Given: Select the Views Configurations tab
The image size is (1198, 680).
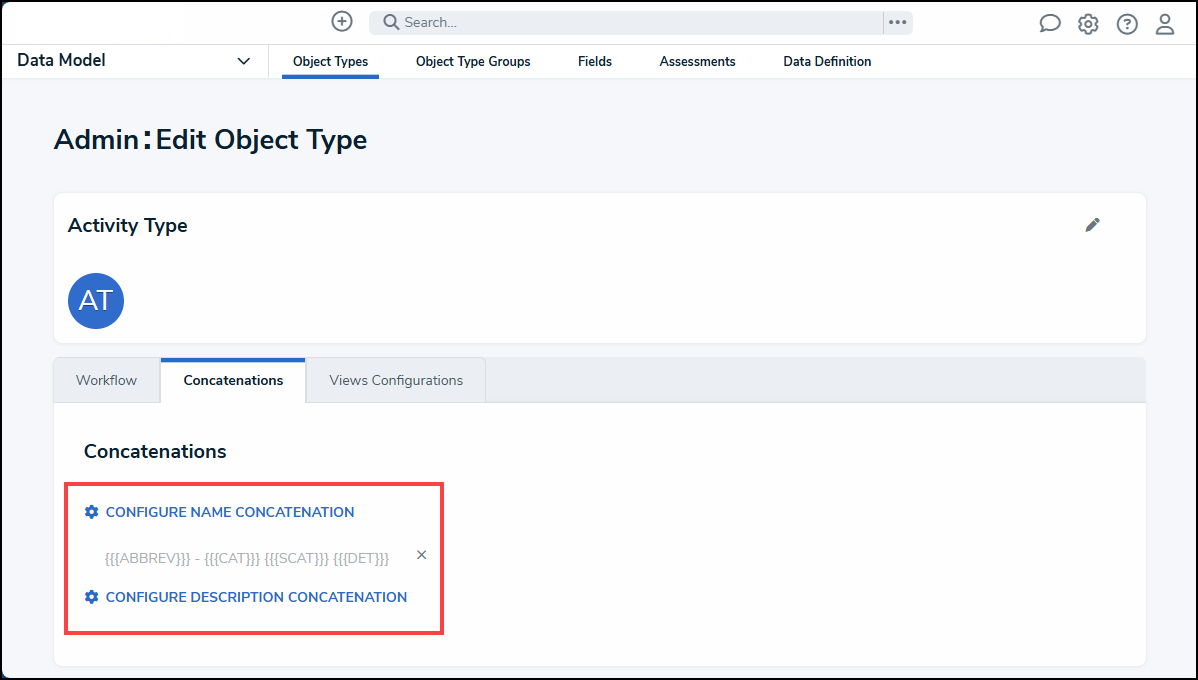Looking at the screenshot, I should (396, 380).
